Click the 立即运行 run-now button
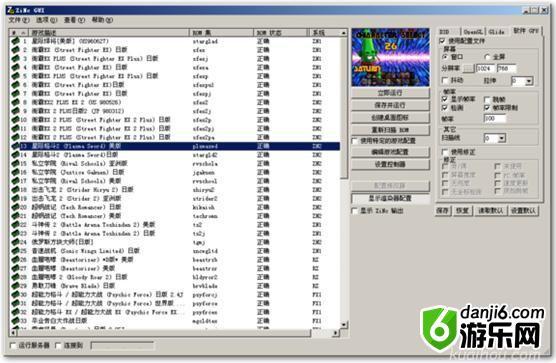The image size is (556, 363). pyautogui.click(x=390, y=93)
